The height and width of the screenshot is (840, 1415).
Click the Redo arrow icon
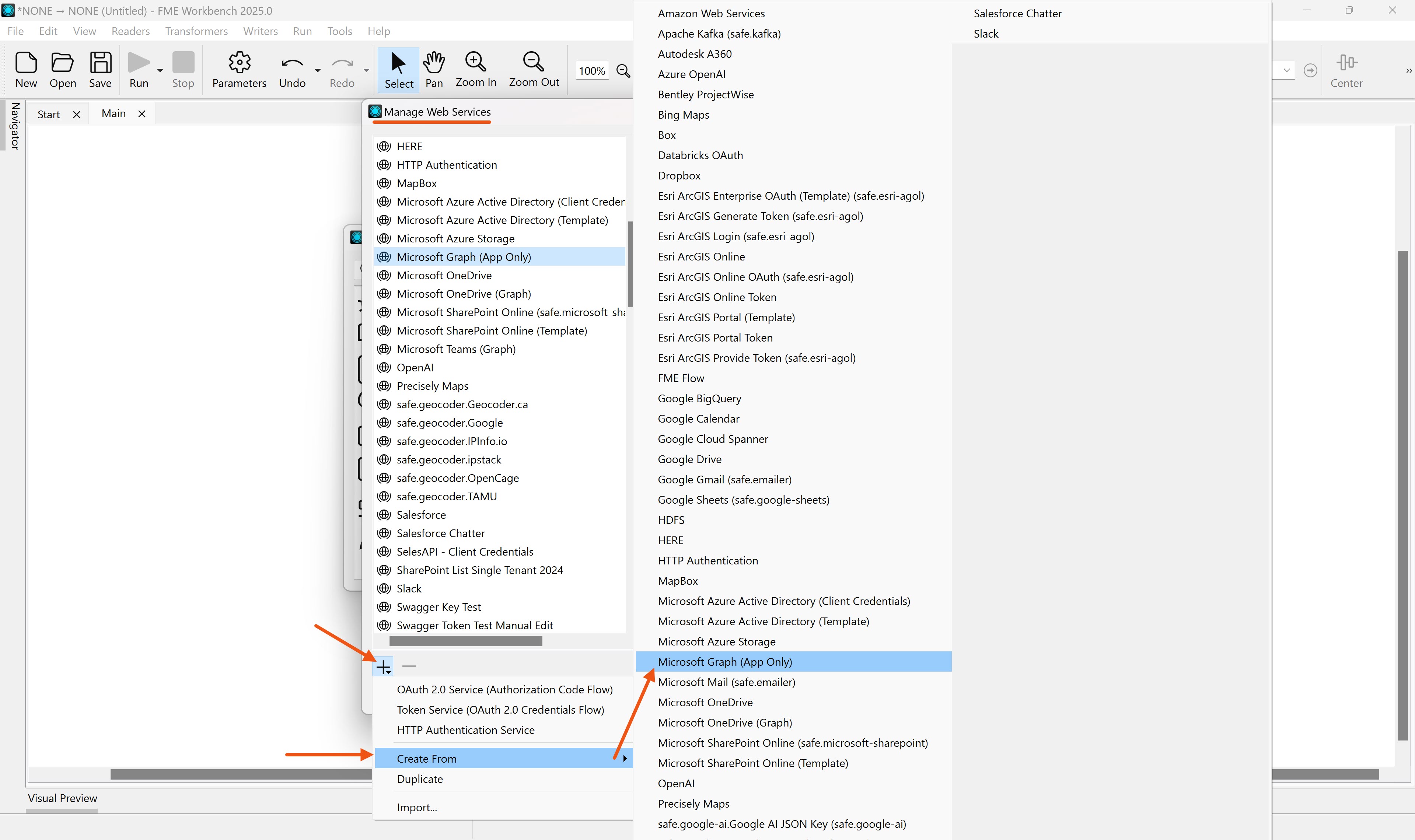[x=342, y=63]
